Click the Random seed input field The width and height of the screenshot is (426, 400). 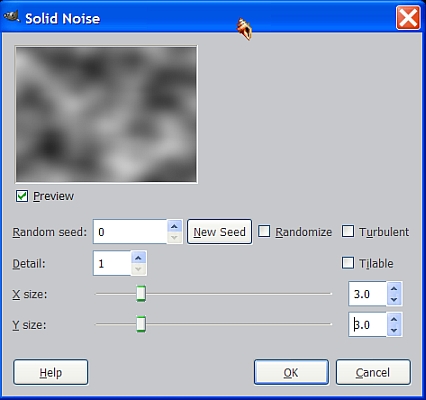click(130, 232)
